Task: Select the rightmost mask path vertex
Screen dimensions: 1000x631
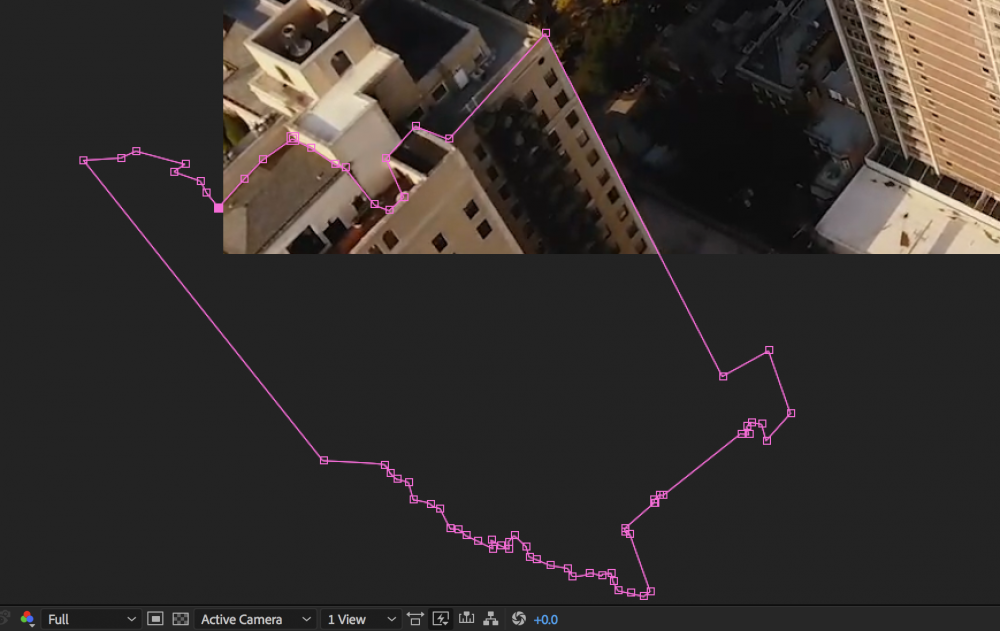Action: [791, 413]
